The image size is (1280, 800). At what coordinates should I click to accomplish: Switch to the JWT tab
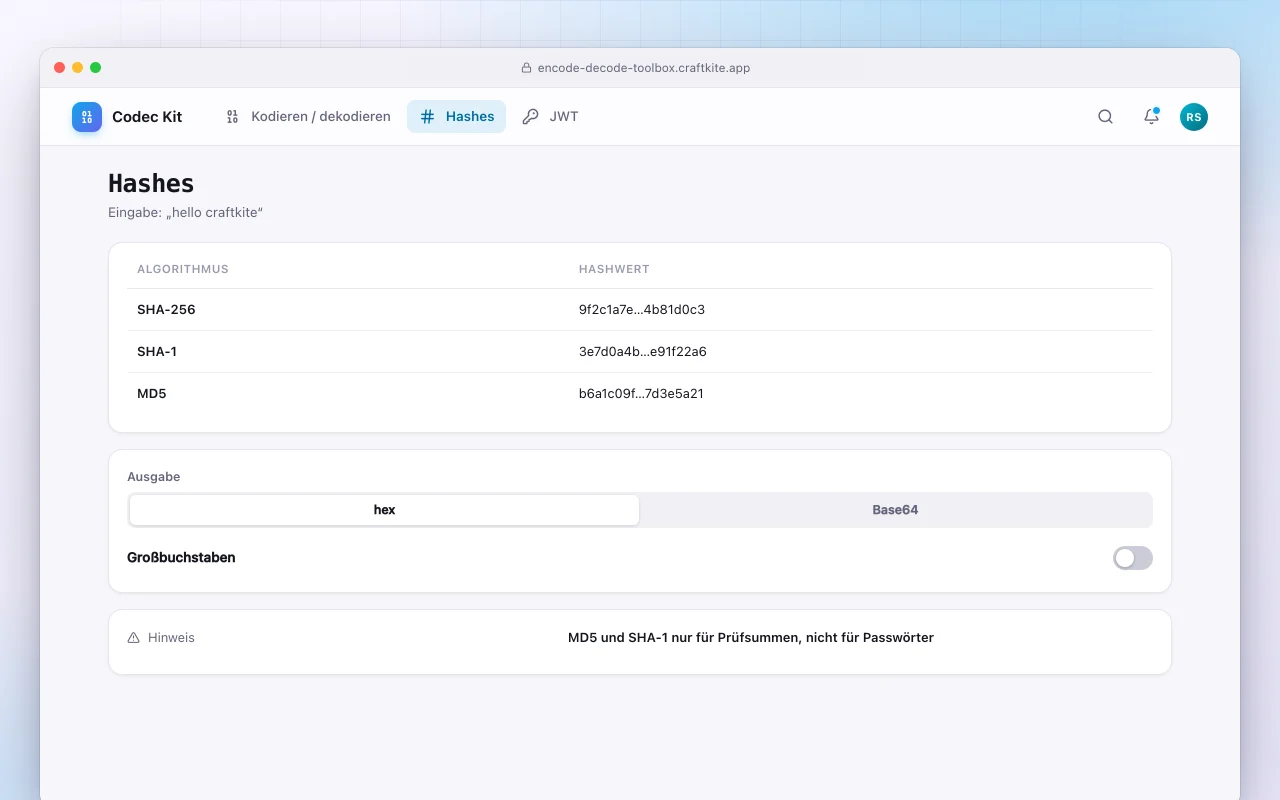[x=550, y=117]
